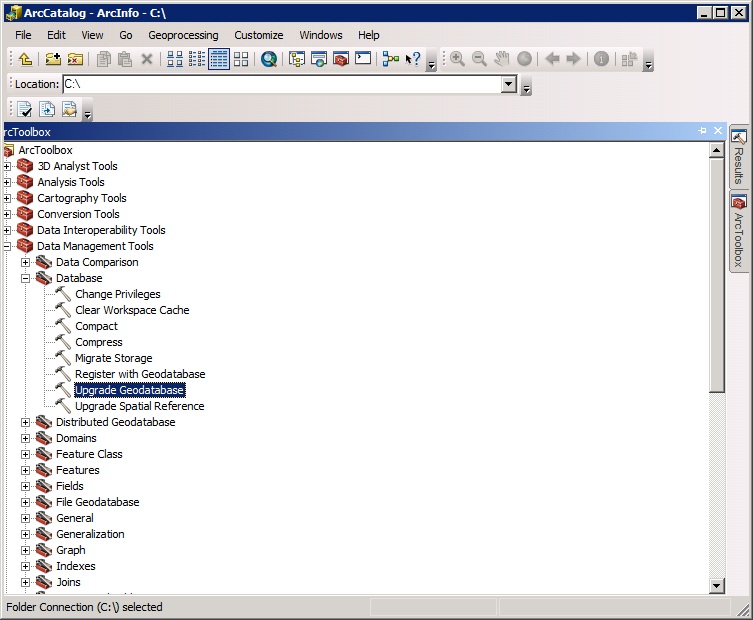Select Register with Geodatabase tool

pyautogui.click(x=140, y=374)
